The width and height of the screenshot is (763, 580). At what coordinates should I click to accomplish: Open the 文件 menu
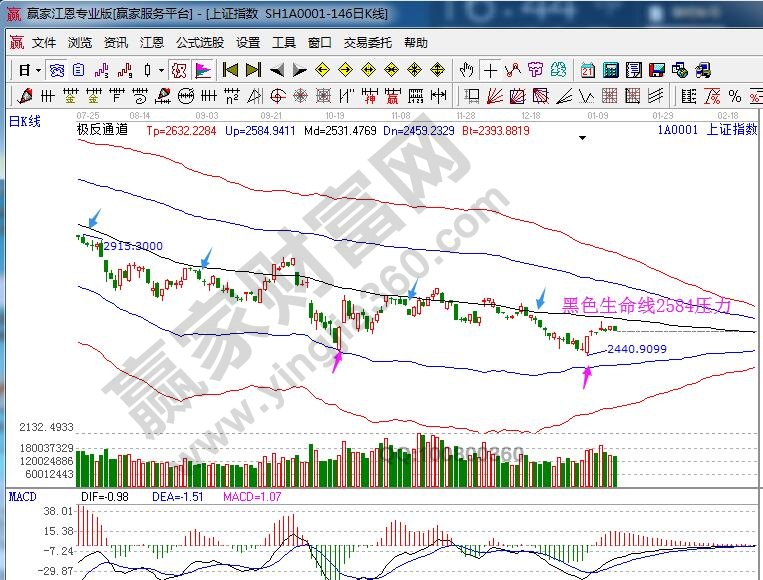pyautogui.click(x=44, y=43)
